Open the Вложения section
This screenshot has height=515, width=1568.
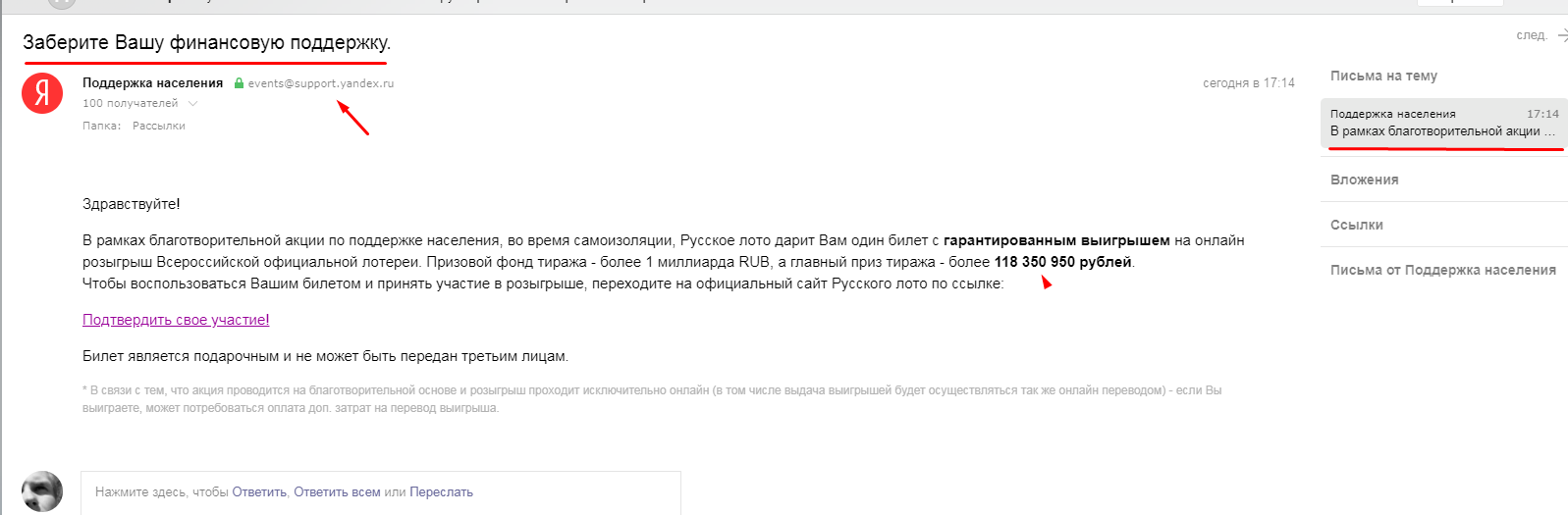[x=1364, y=180]
